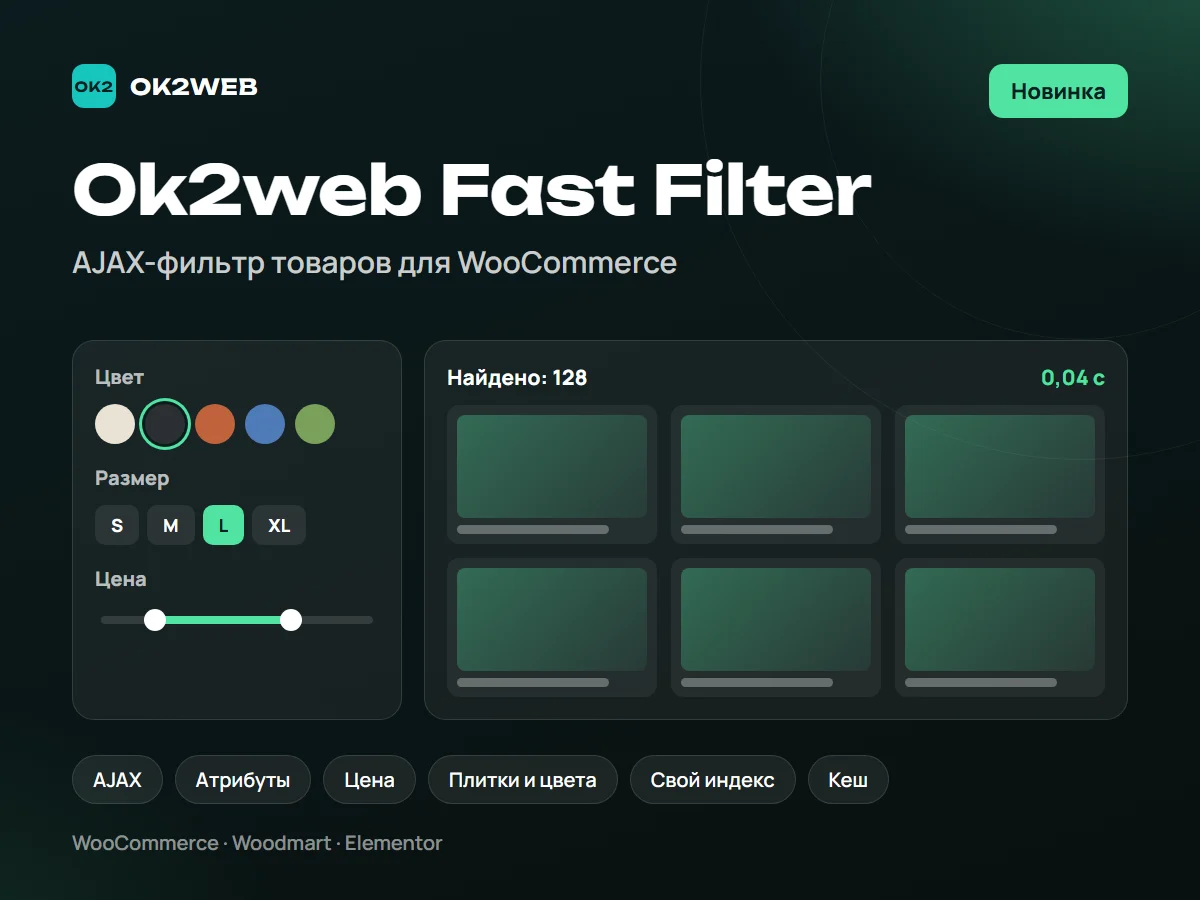Click the Новинка badge

coord(1058,91)
